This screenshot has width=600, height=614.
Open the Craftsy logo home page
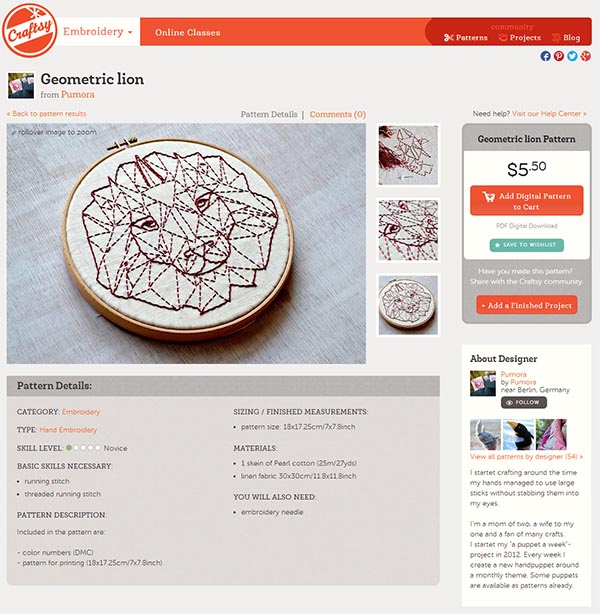[30, 31]
